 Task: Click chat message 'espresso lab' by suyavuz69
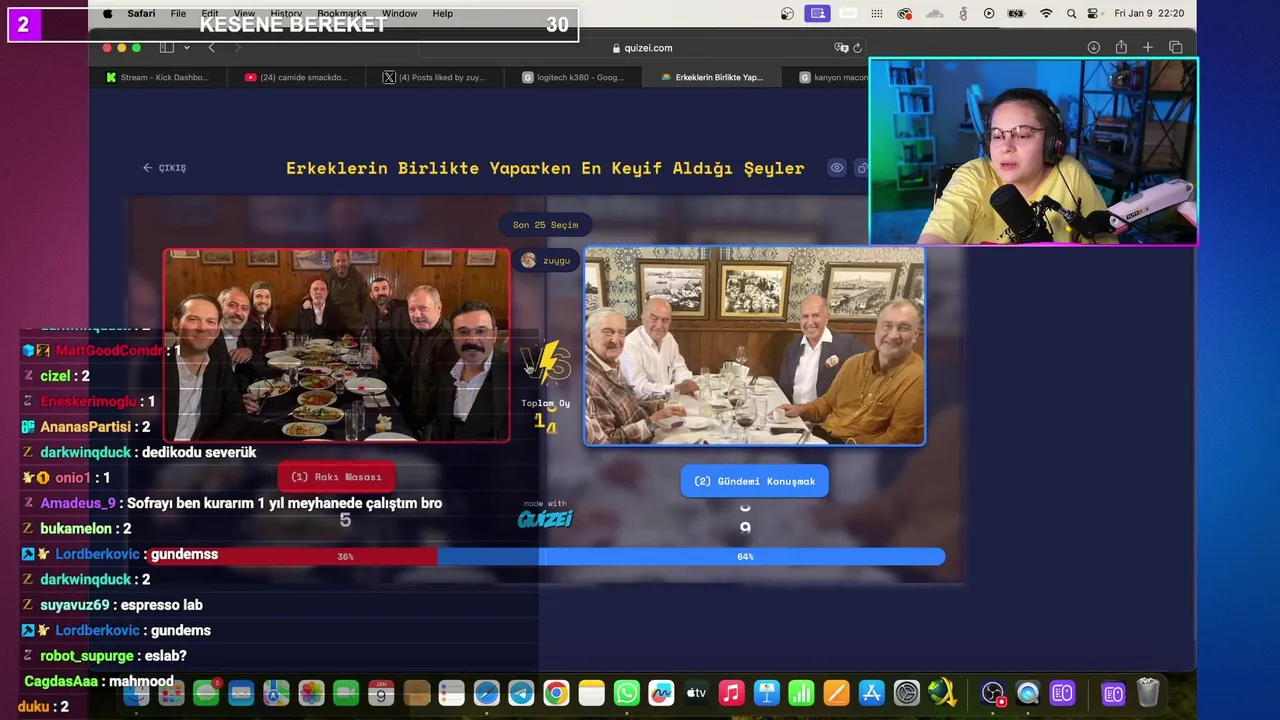click(163, 605)
